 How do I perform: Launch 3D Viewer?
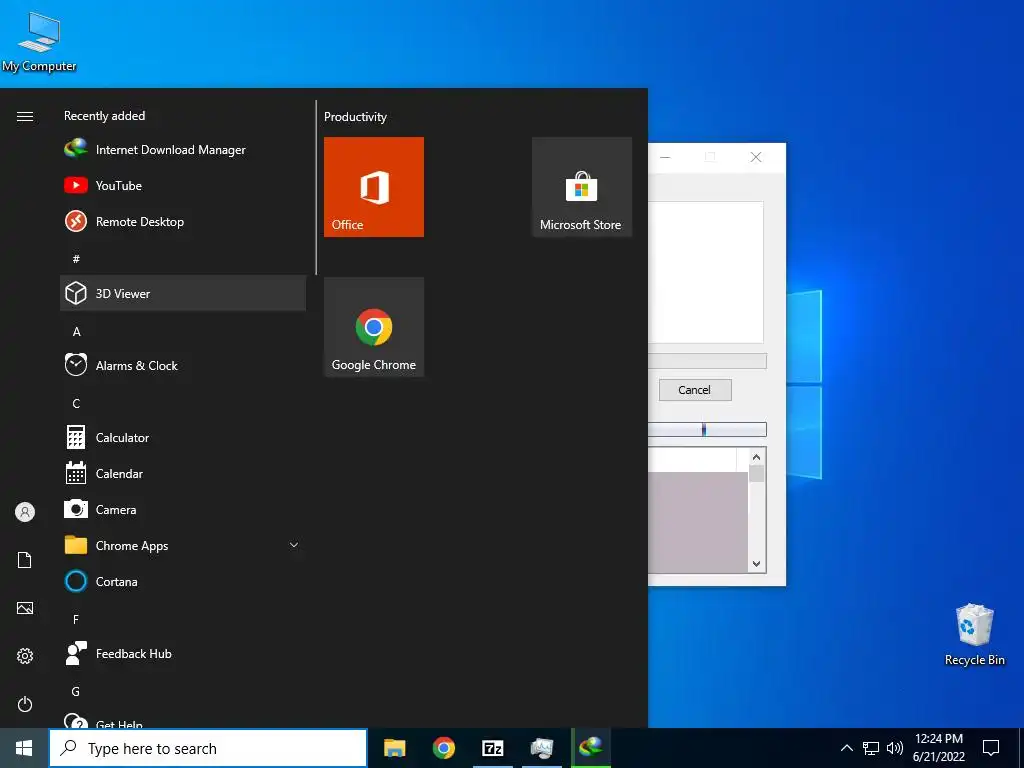pos(183,293)
